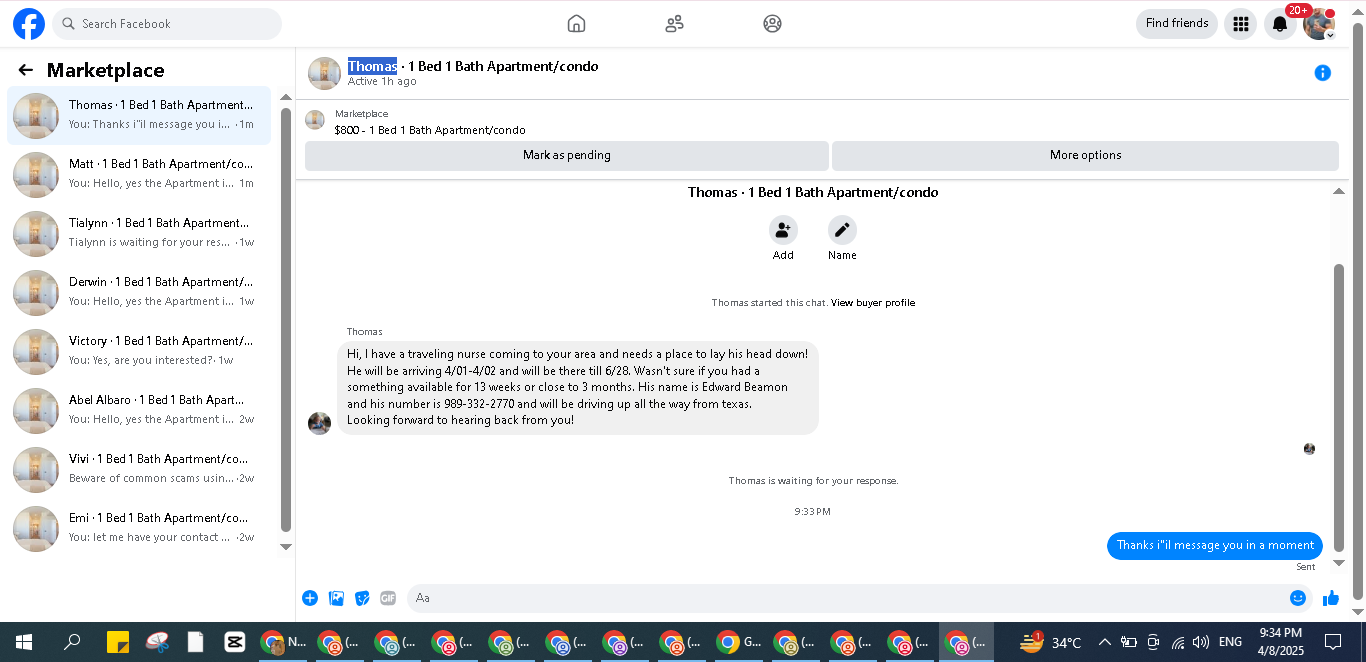Open the Home feed icon
Image resolution: width=1366 pixels, height=662 pixels.
tap(576, 24)
